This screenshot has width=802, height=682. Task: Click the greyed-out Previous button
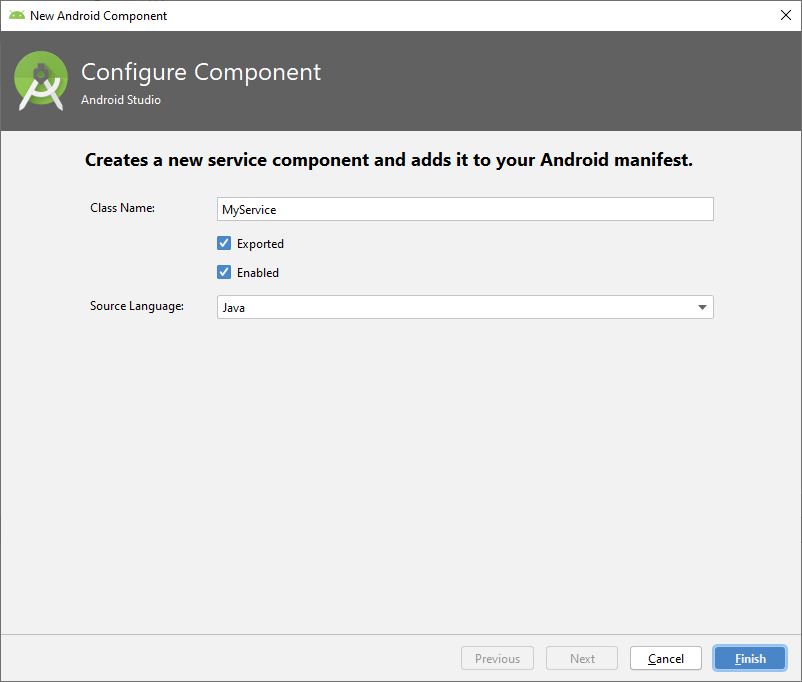tap(497, 658)
